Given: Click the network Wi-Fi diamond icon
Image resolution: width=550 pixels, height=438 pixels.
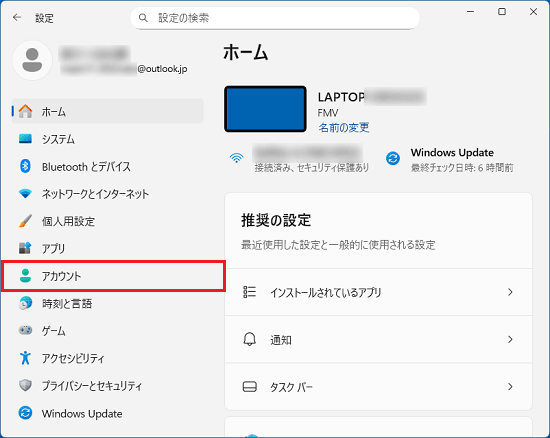Looking at the screenshot, I should pyautogui.click(x=25, y=193).
